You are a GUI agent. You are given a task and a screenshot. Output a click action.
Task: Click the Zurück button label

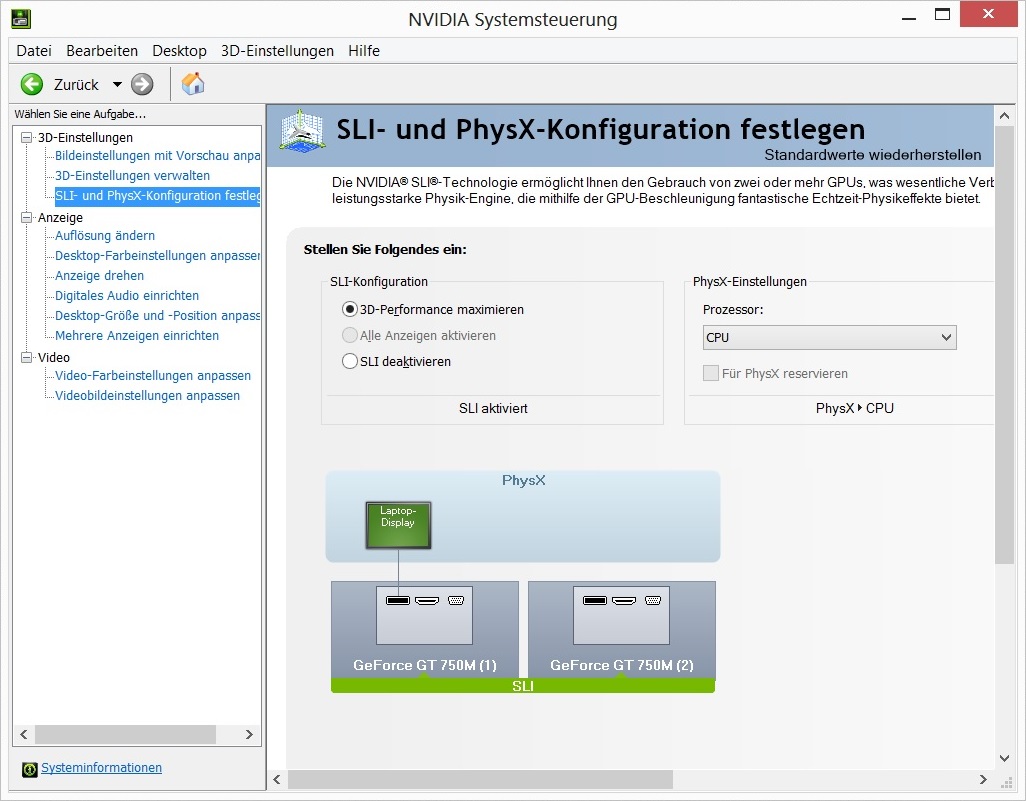click(76, 85)
